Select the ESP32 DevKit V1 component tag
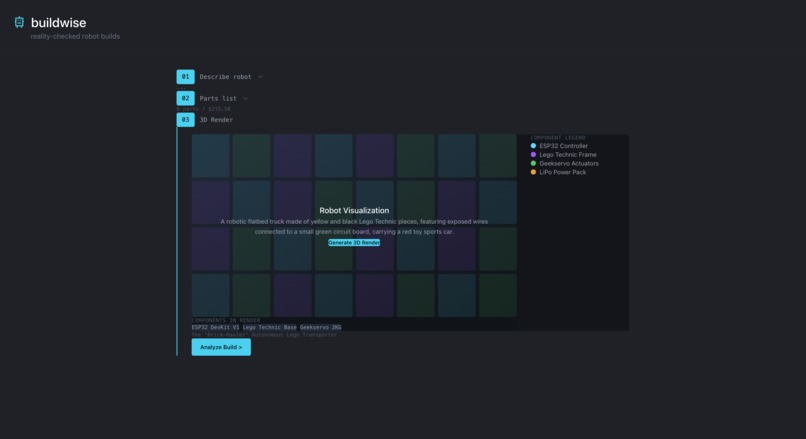806x439 pixels. (215, 327)
